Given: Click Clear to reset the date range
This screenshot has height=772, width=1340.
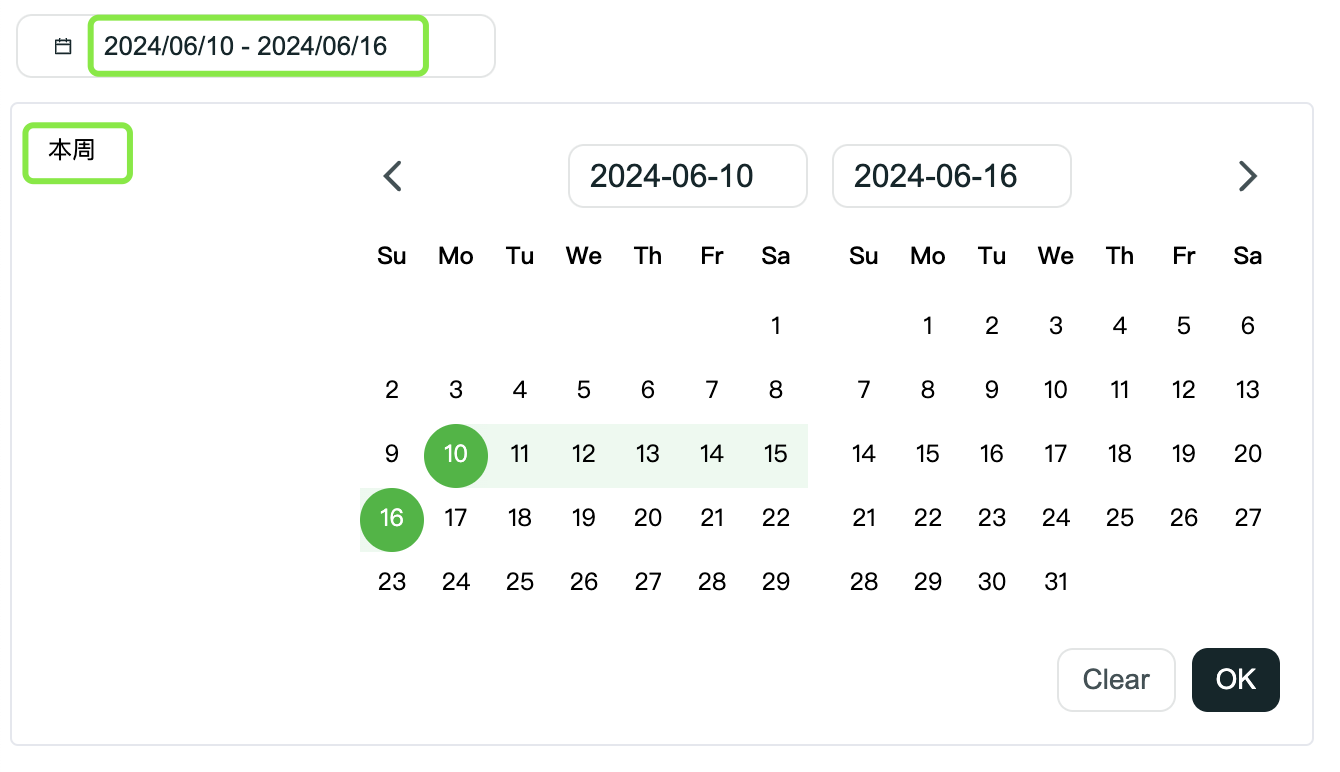Looking at the screenshot, I should [x=1116, y=680].
